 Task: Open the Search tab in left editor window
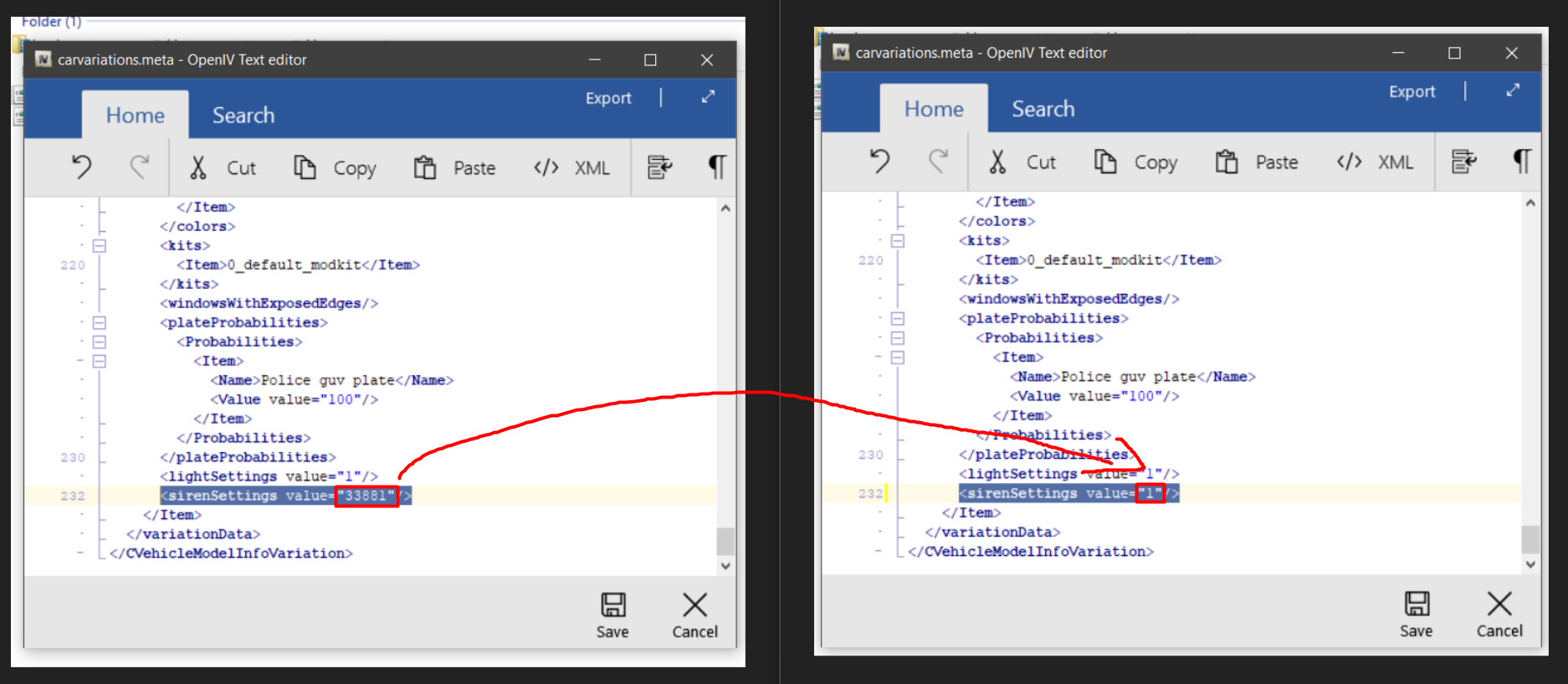pyautogui.click(x=243, y=115)
